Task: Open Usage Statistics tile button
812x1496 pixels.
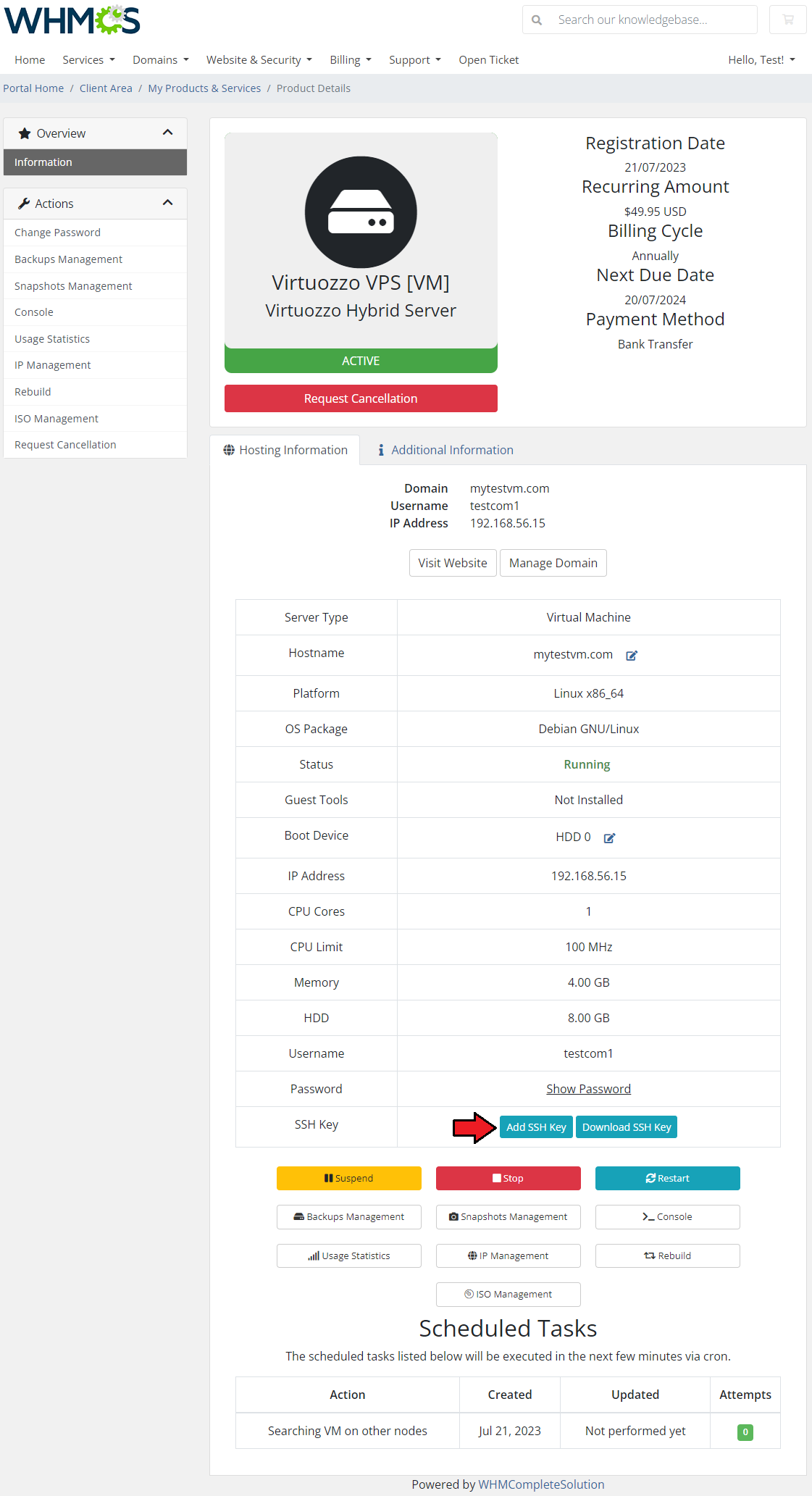Action: coord(349,1255)
